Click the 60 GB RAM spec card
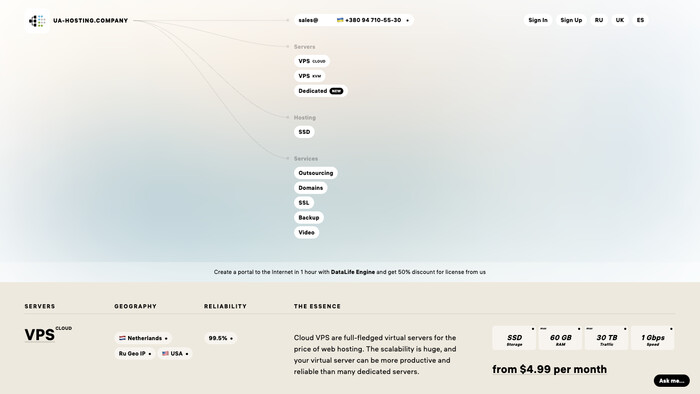The height and width of the screenshot is (394, 700). tap(560, 338)
